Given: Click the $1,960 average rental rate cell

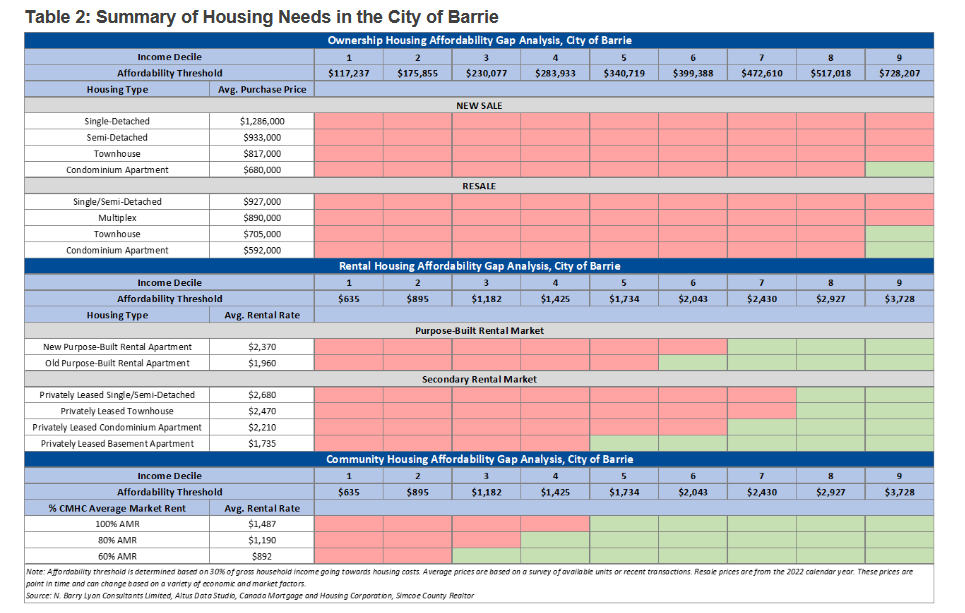Looking at the screenshot, I should tap(263, 362).
